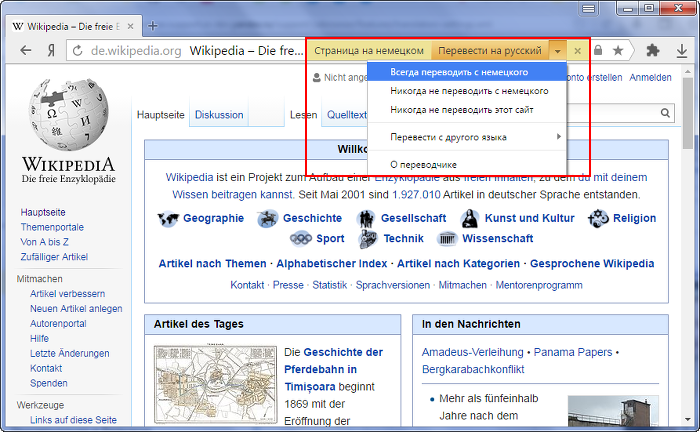Click the Anmelden login link
This screenshot has width=700, height=432.
point(650,77)
